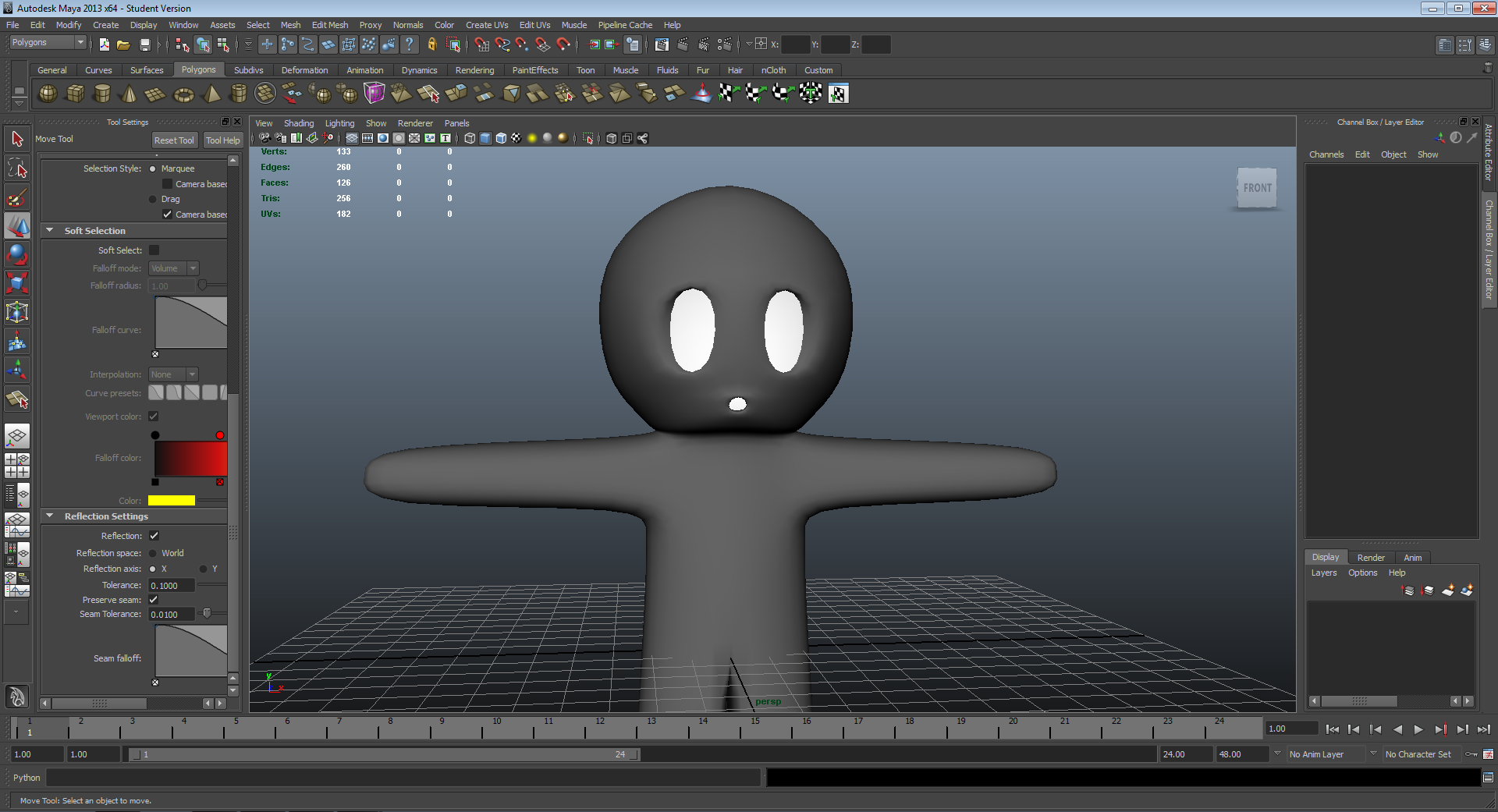Image resolution: width=1498 pixels, height=812 pixels.
Task: Enable the Soft Select checkbox
Action: click(154, 250)
